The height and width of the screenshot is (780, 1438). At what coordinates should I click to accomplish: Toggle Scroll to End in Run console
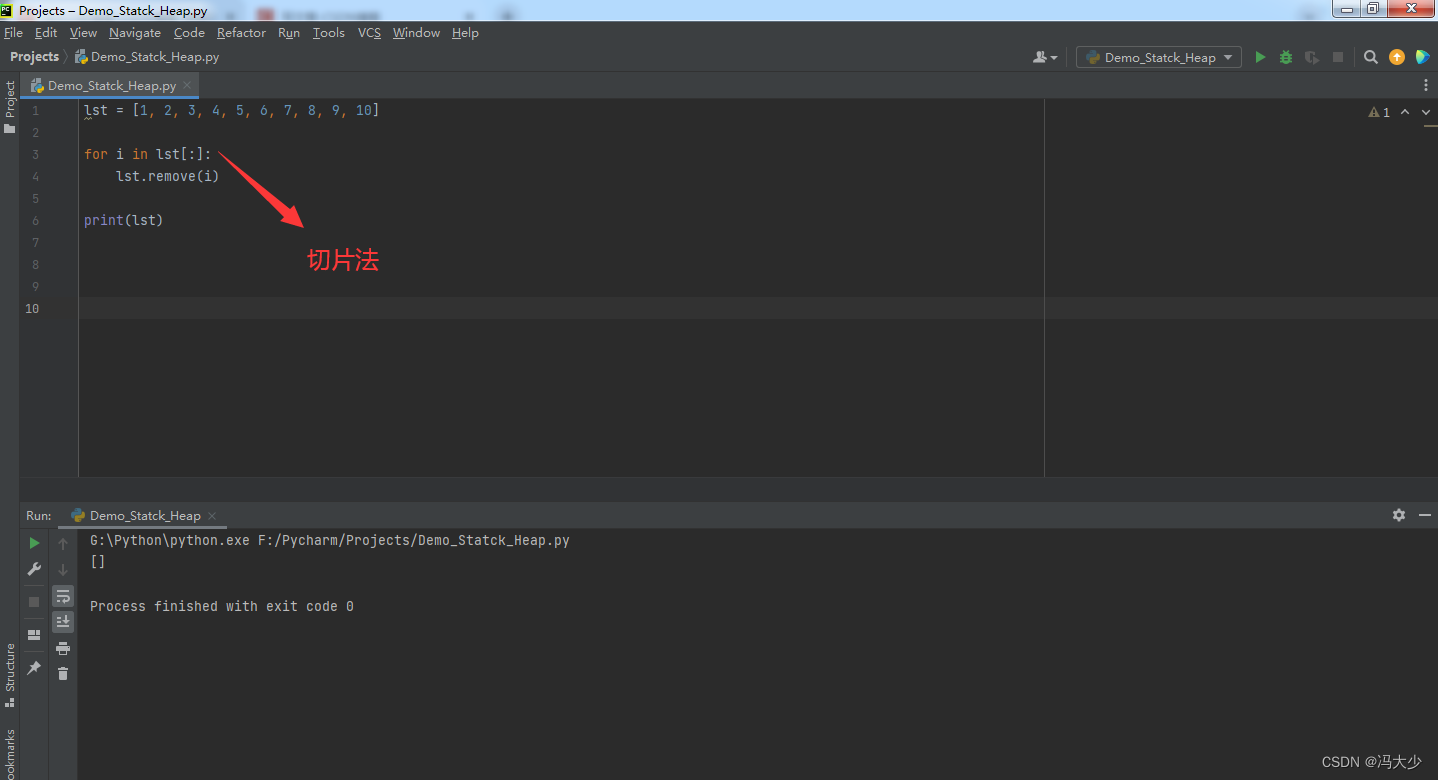tap(63, 622)
